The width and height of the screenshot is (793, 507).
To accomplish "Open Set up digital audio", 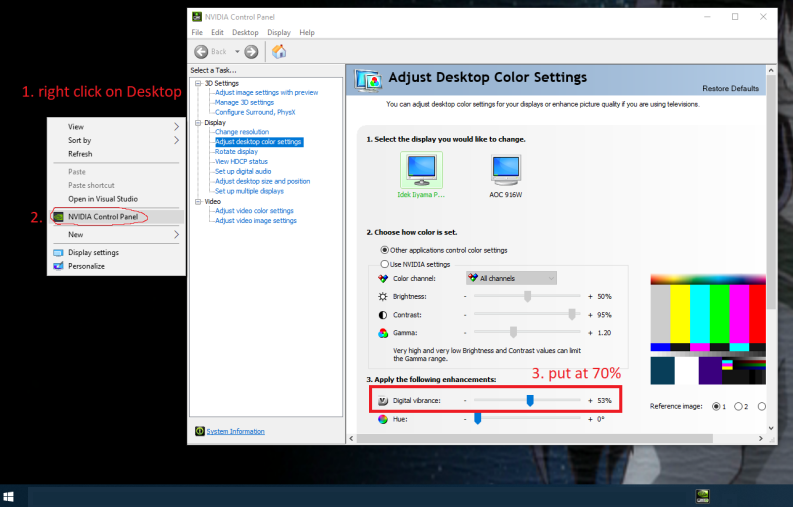I will (243, 171).
